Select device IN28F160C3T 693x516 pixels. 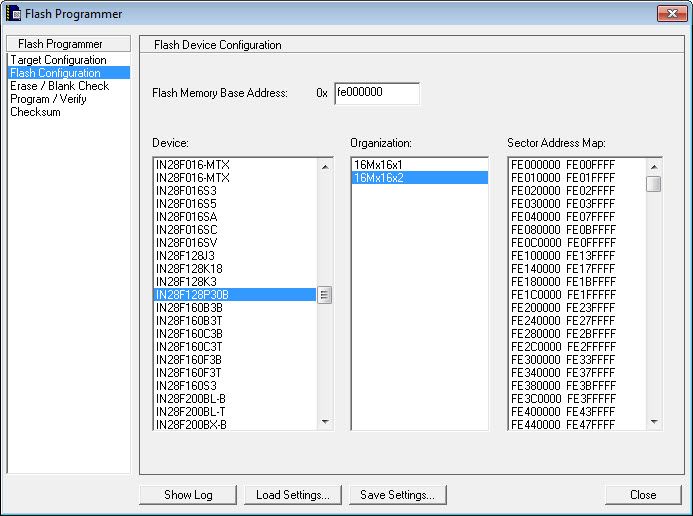coord(235,347)
